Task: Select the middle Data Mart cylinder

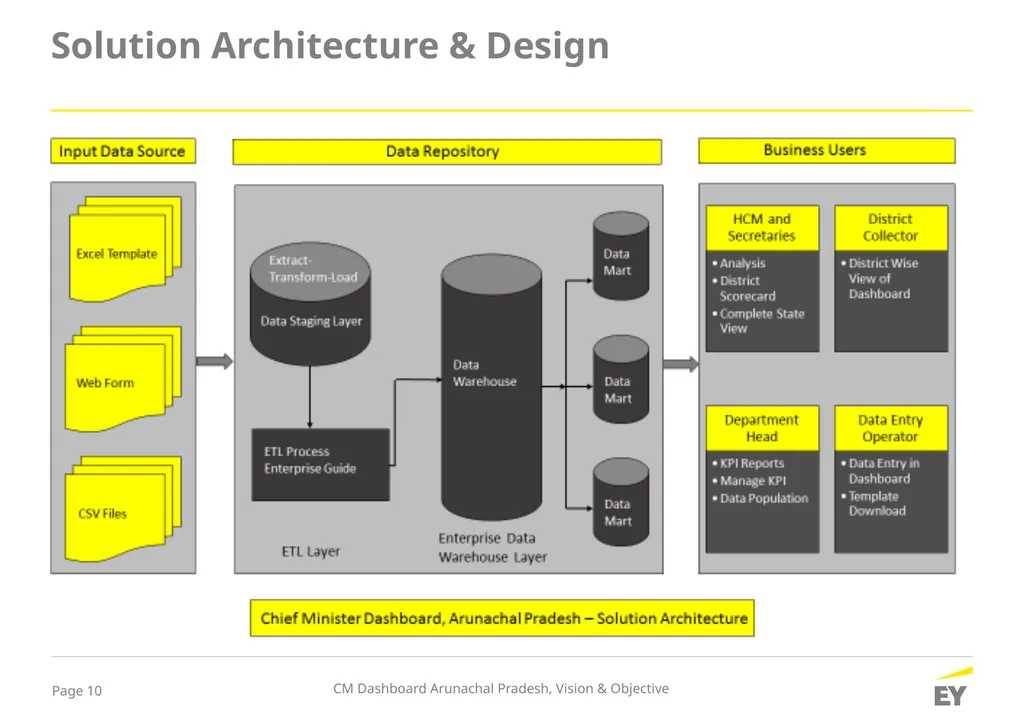Action: coord(621,380)
